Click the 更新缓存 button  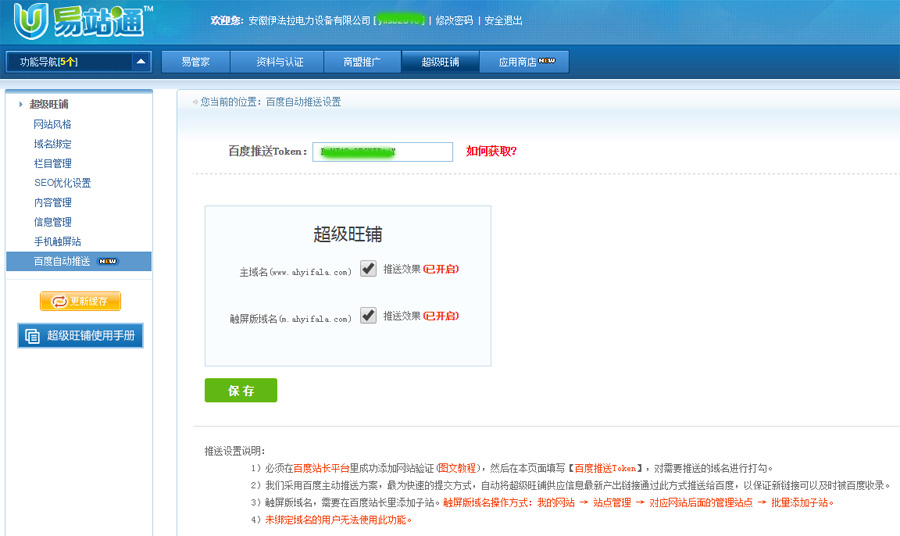tap(80, 301)
